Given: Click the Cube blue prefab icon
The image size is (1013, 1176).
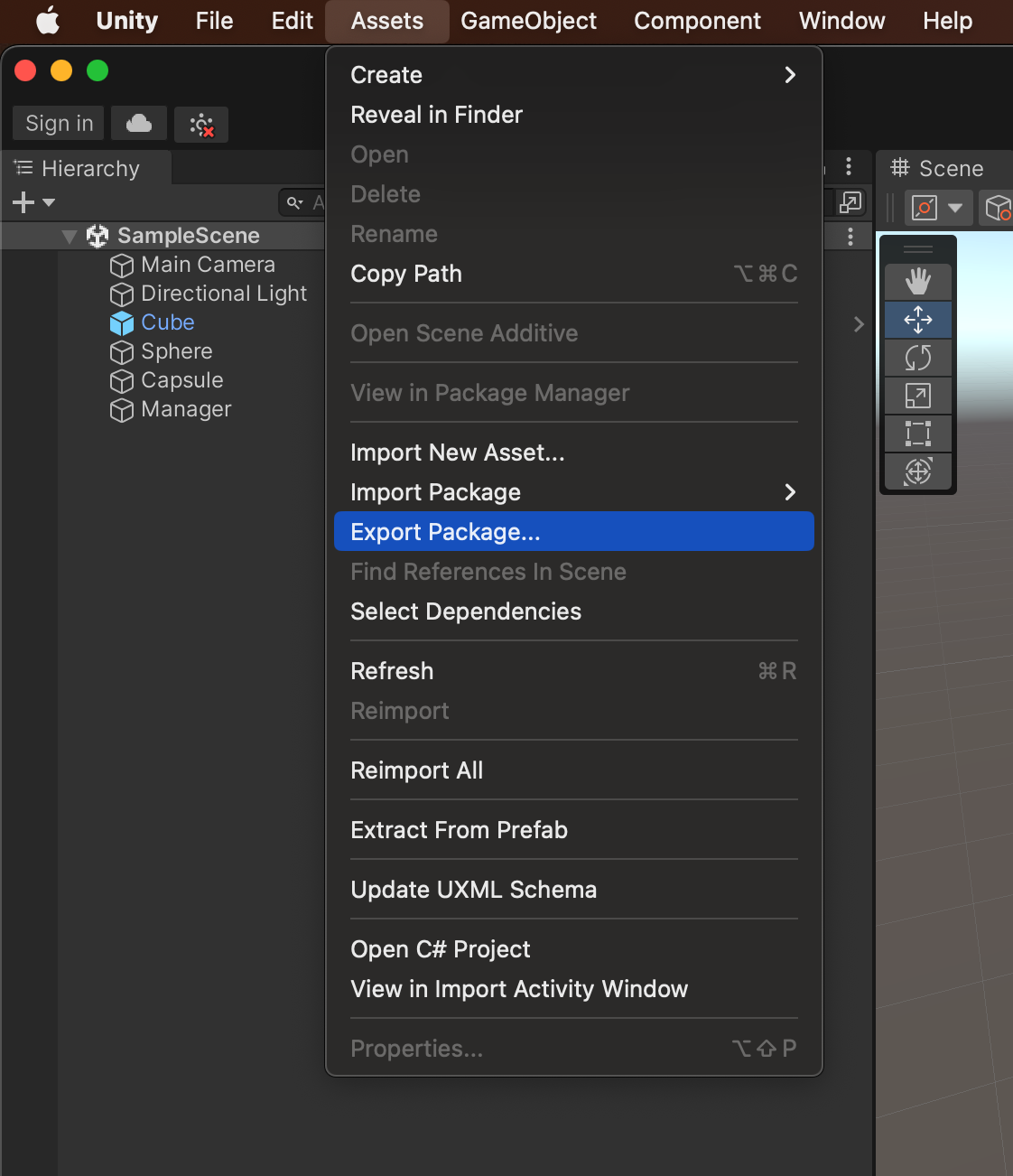Looking at the screenshot, I should point(121,323).
